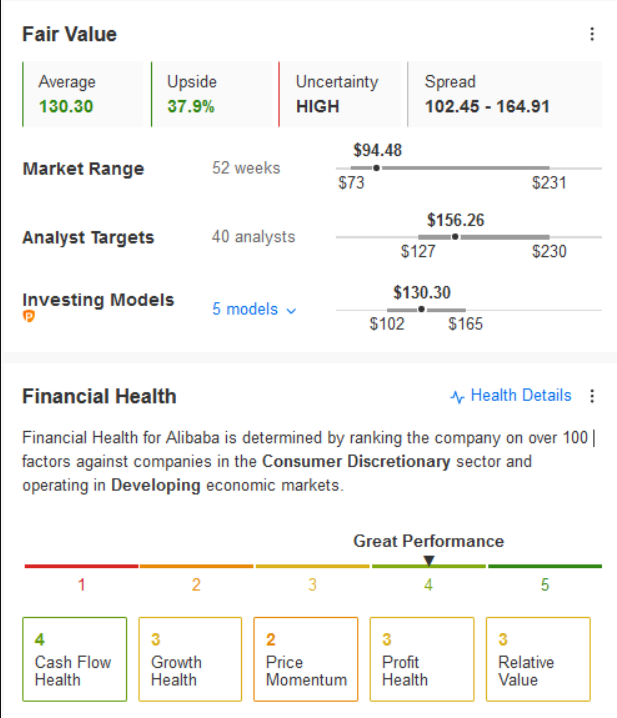Click the Upside 37.9% tile
The height and width of the screenshot is (718, 617).
pyautogui.click(x=214, y=94)
